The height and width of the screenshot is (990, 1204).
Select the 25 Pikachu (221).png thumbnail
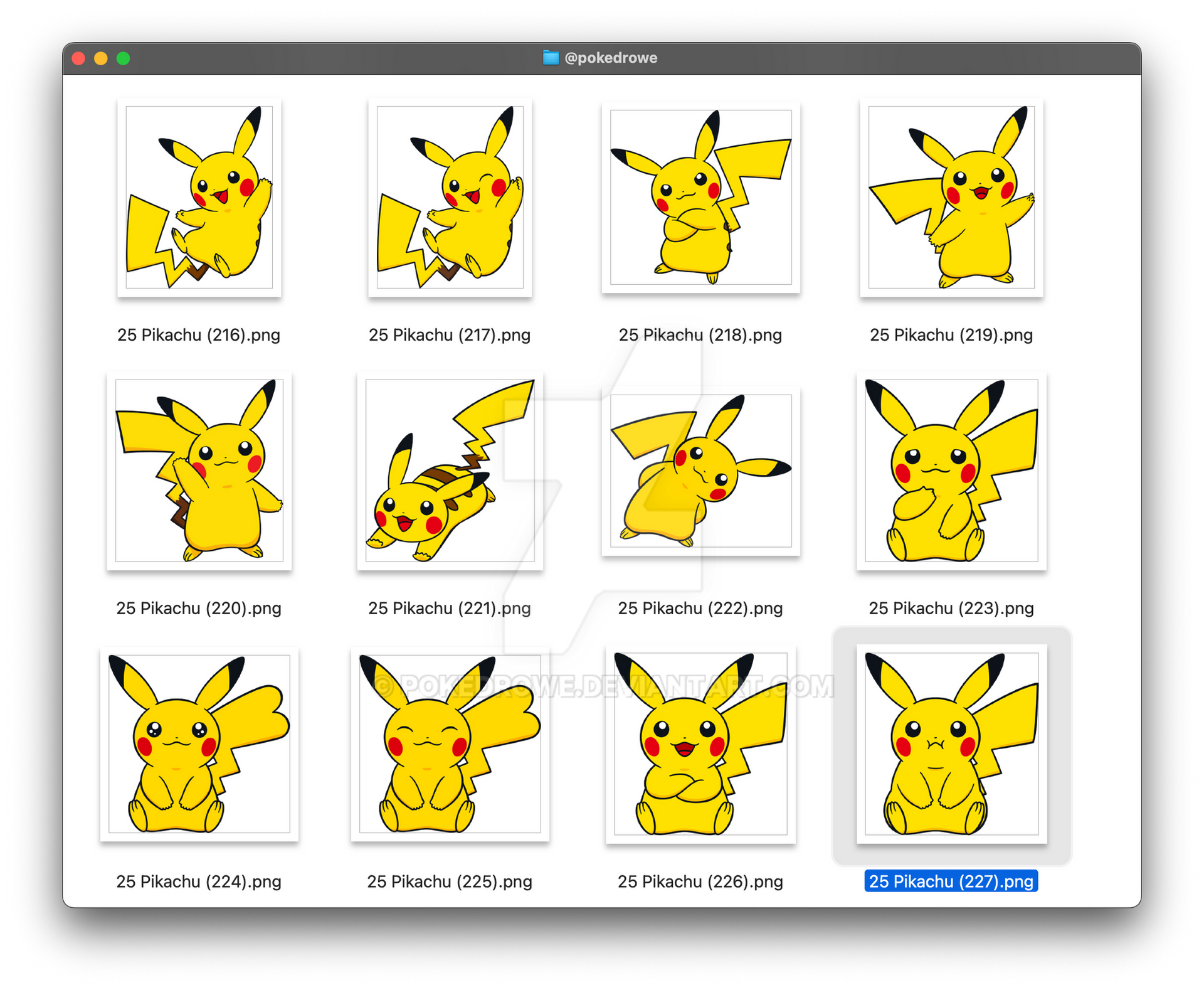(x=450, y=471)
